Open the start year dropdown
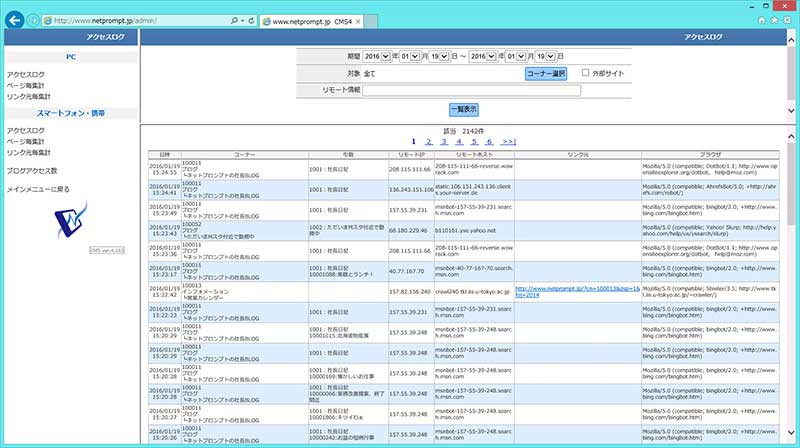Viewport: 800px width, 448px height. 377,56
